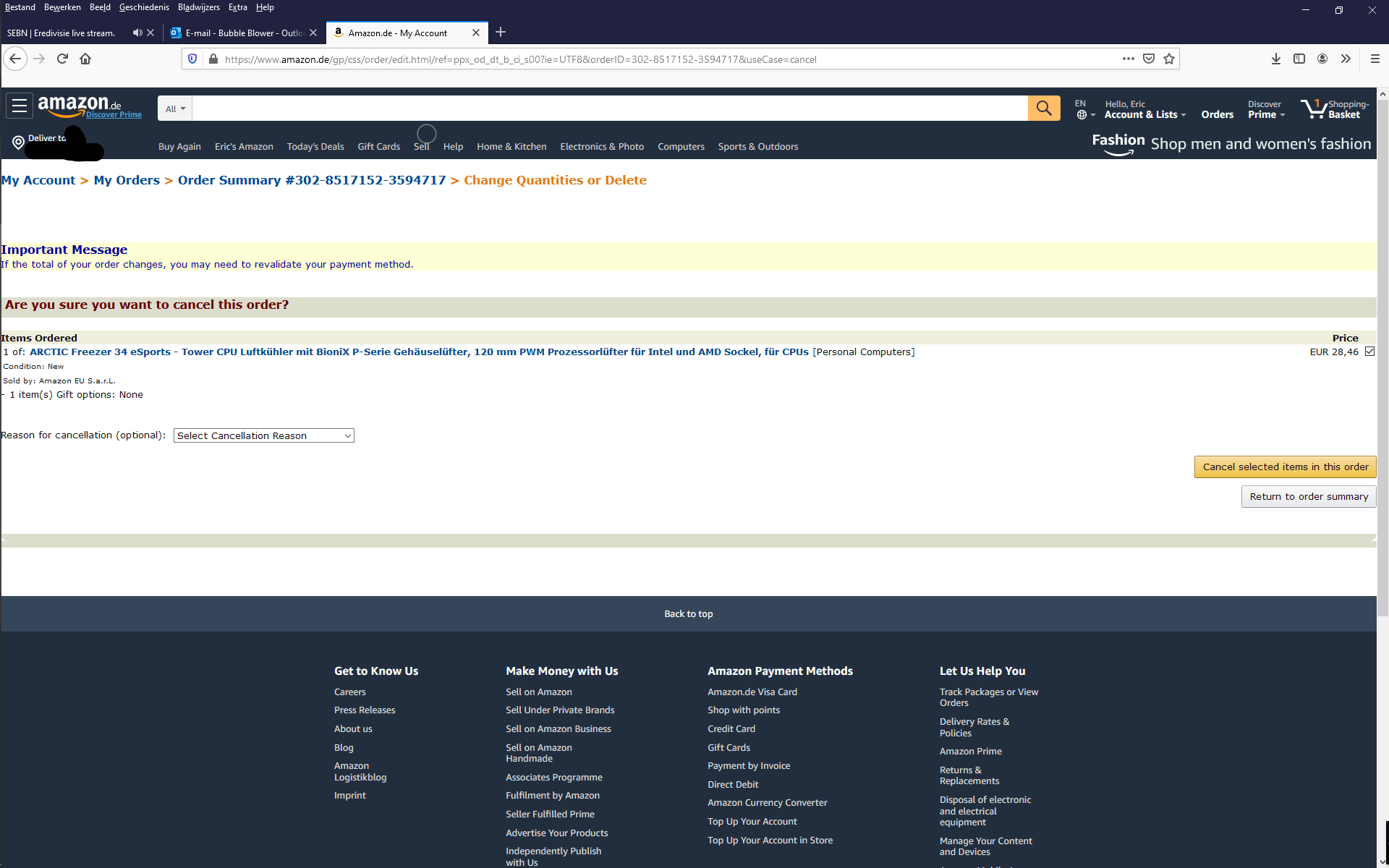Click Return to order summary button
This screenshot has height=868, width=1389.
point(1308,496)
